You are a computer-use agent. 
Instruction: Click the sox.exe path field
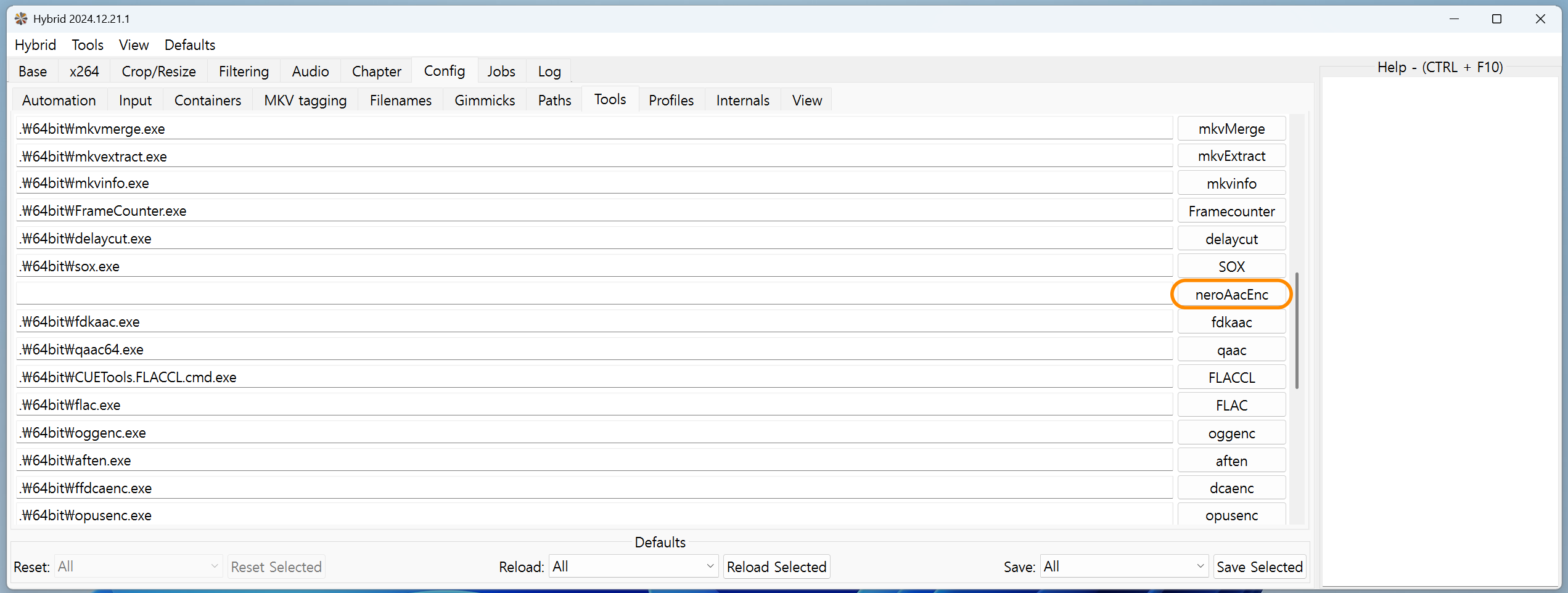click(x=594, y=266)
